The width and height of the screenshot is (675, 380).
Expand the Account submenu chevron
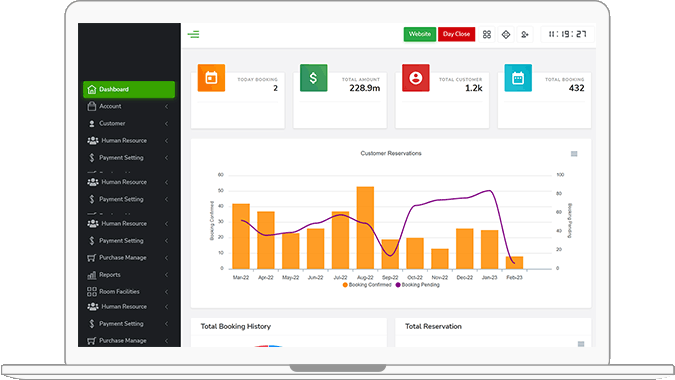167,106
